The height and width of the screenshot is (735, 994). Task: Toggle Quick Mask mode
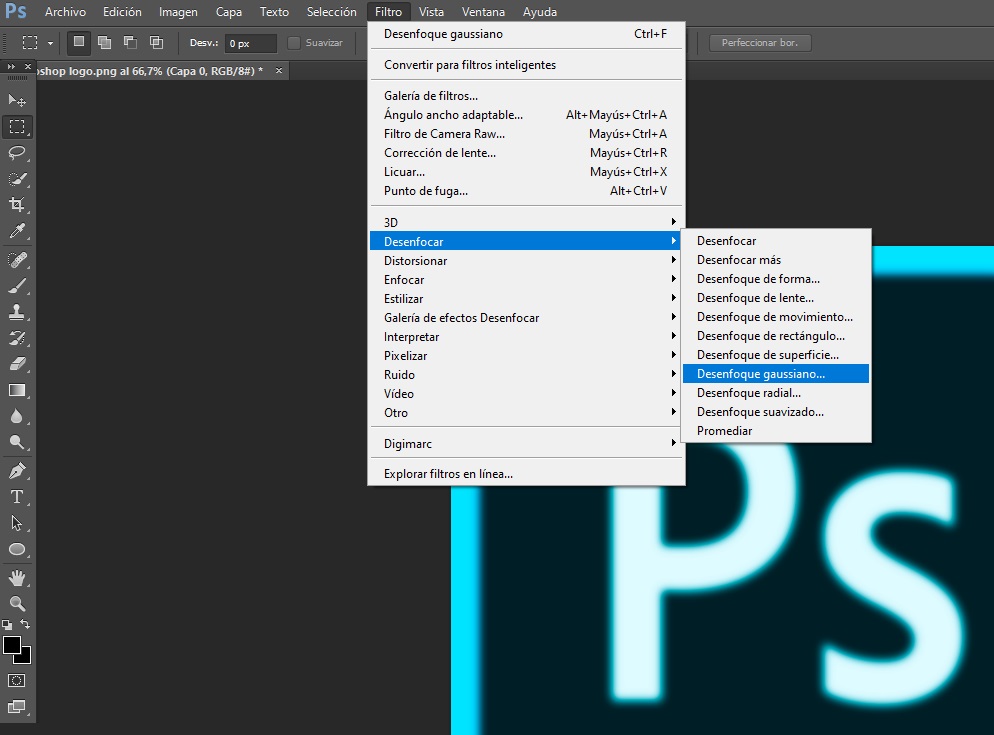coord(17,680)
